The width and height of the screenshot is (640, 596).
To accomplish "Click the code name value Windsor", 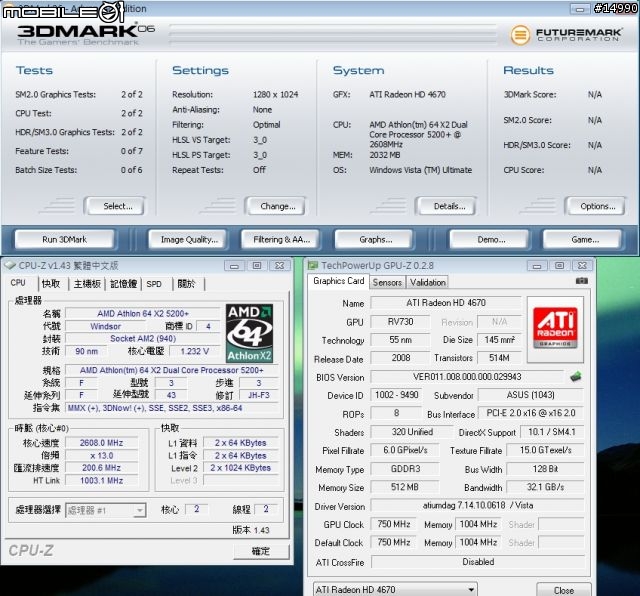I will (105, 326).
